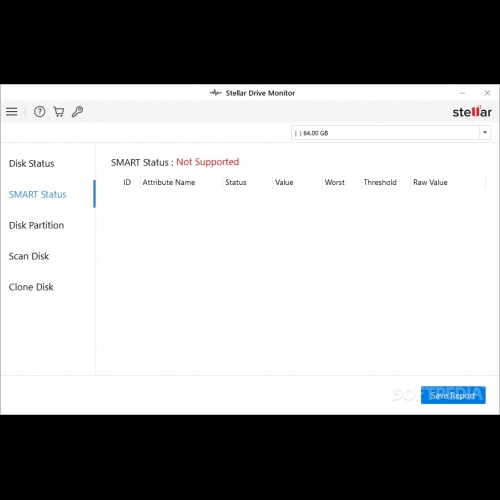Screen dimensions: 500x500
Task: Click the stellar brand logo
Action: [x=472, y=112]
